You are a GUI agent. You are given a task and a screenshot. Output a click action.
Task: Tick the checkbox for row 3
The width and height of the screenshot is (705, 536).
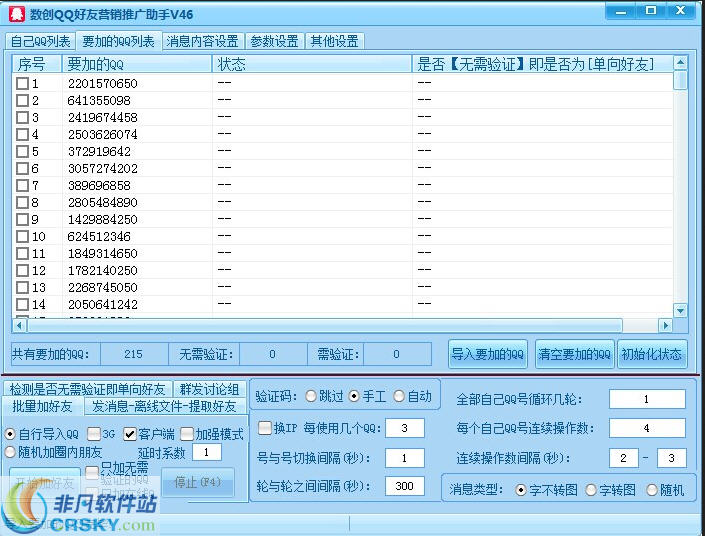pos(22,118)
